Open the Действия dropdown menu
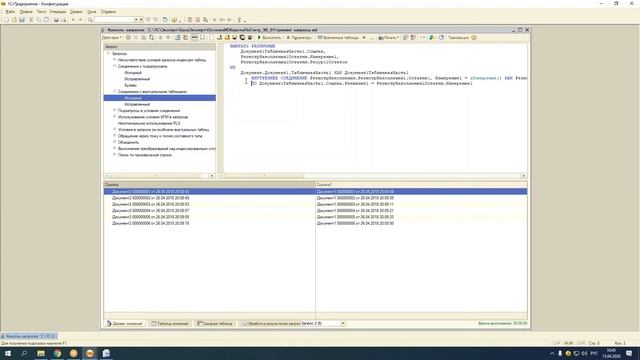Viewport: 640px width, 360px height. [112, 38]
